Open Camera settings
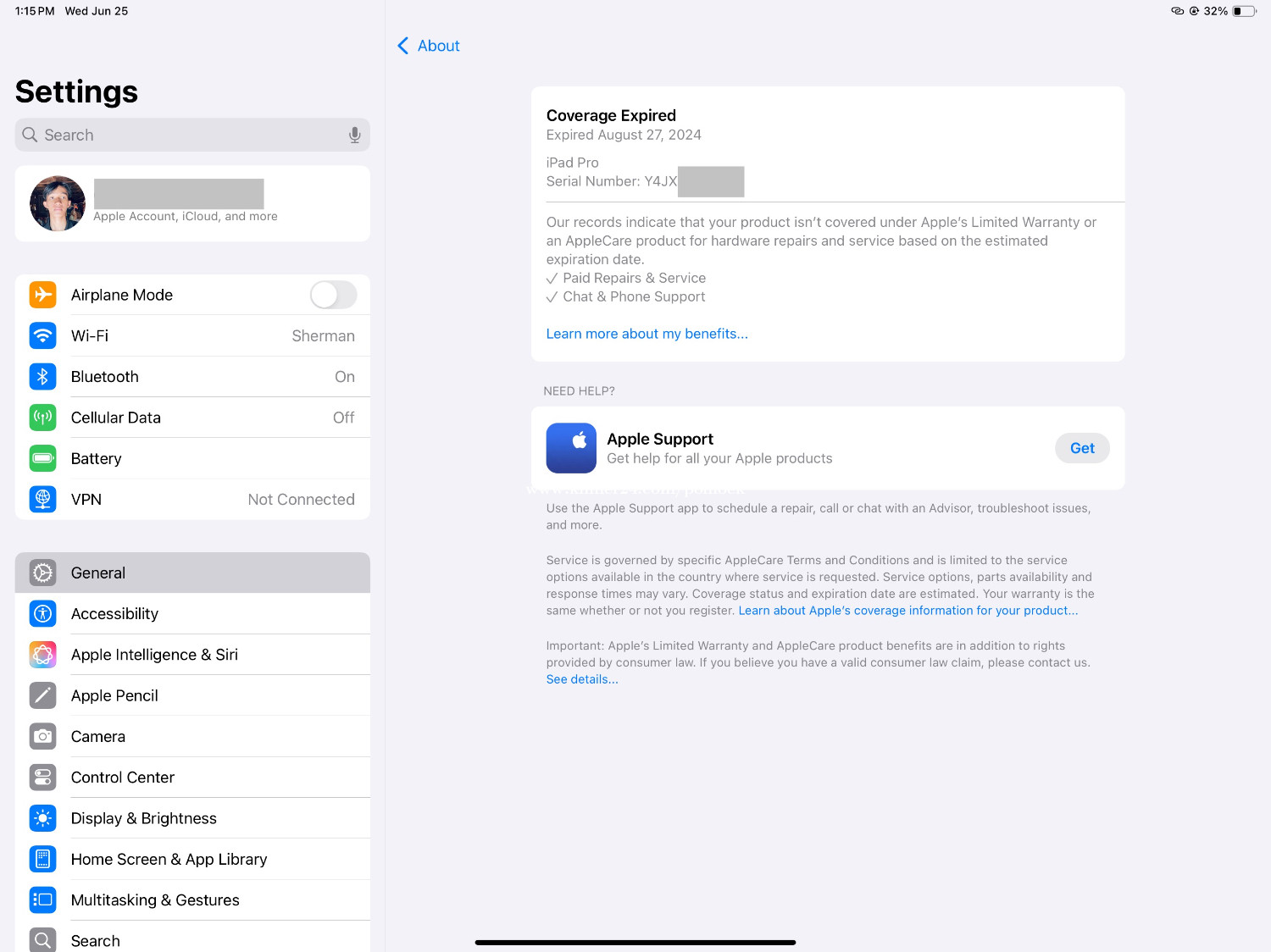Screen dimensions: 1271x952 pyautogui.click(x=192, y=736)
